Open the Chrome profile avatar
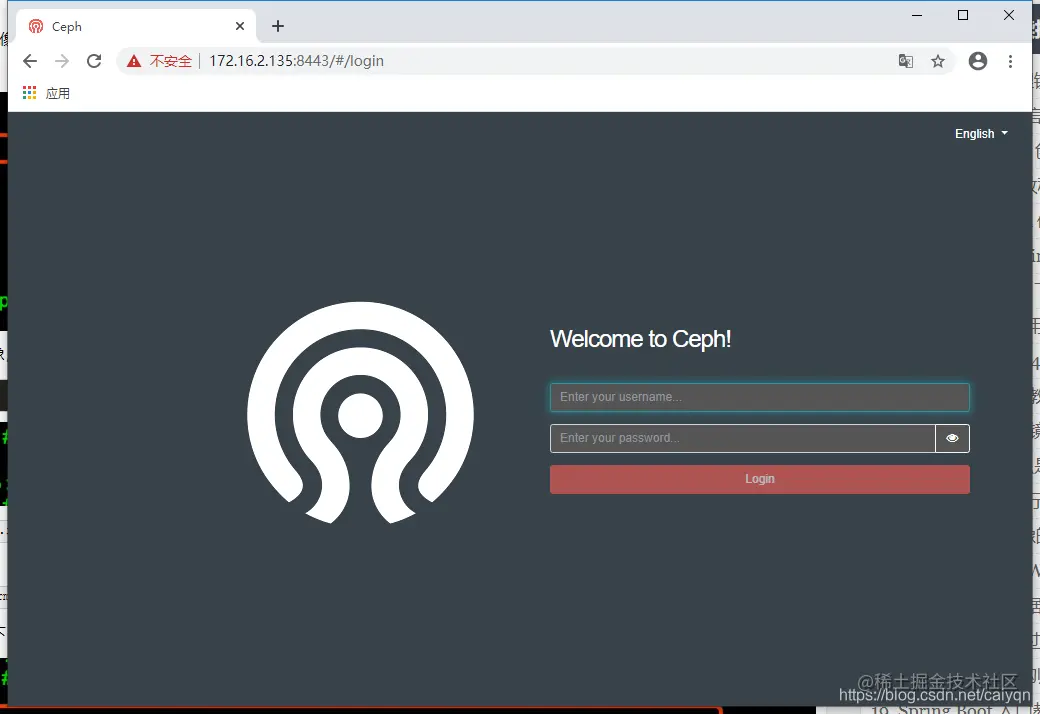This screenshot has height=714, width=1040. point(978,61)
